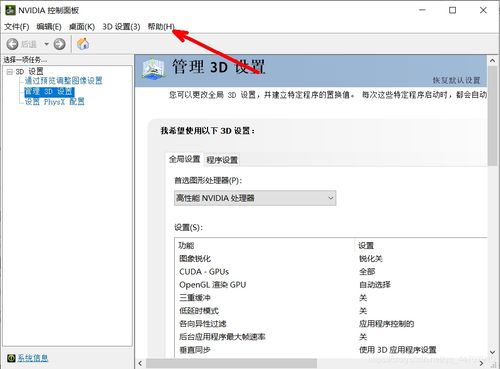
Task: Collapse the 3D 设置 tree node
Action: [x=10, y=72]
